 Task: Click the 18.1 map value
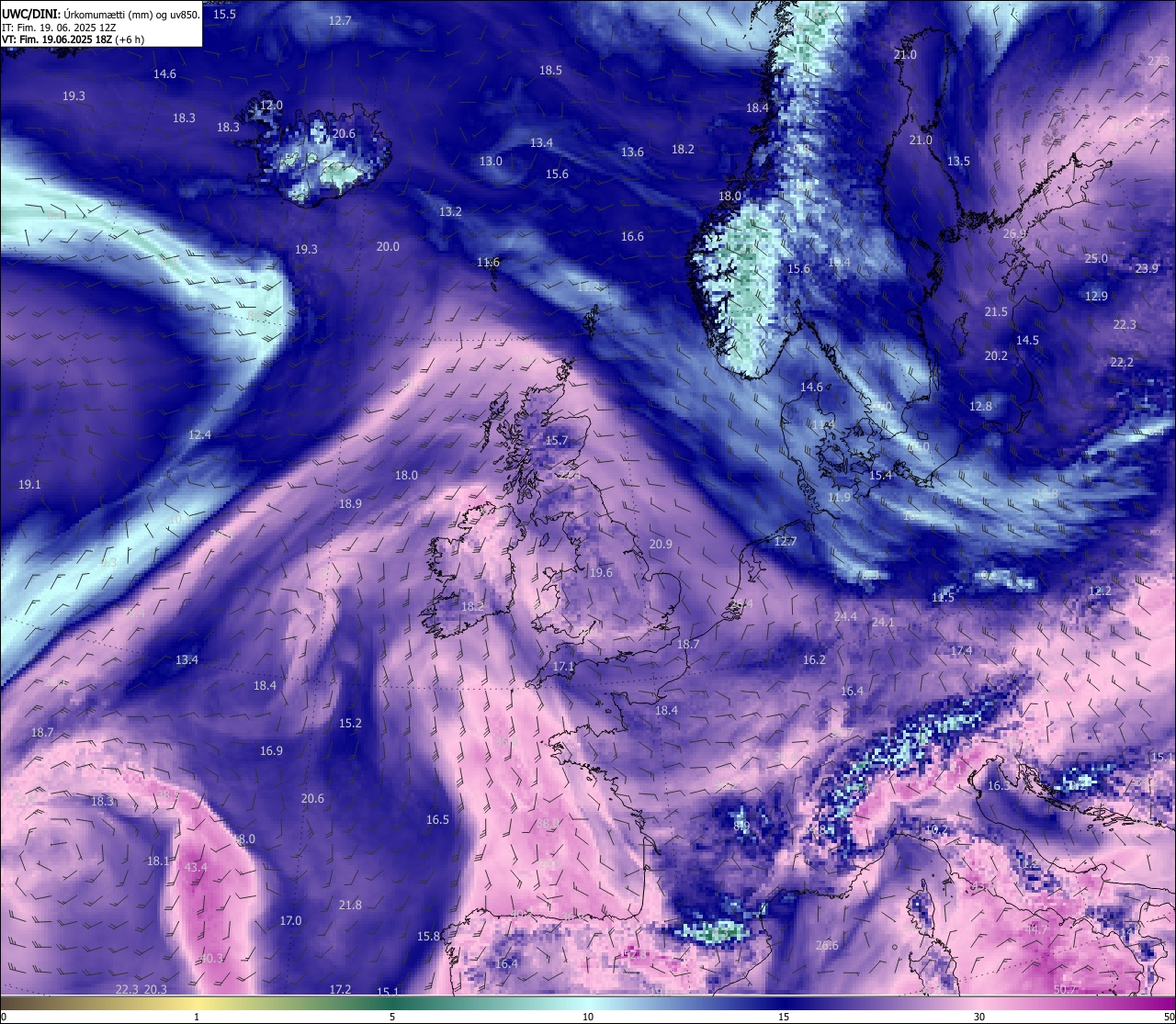coord(158,861)
